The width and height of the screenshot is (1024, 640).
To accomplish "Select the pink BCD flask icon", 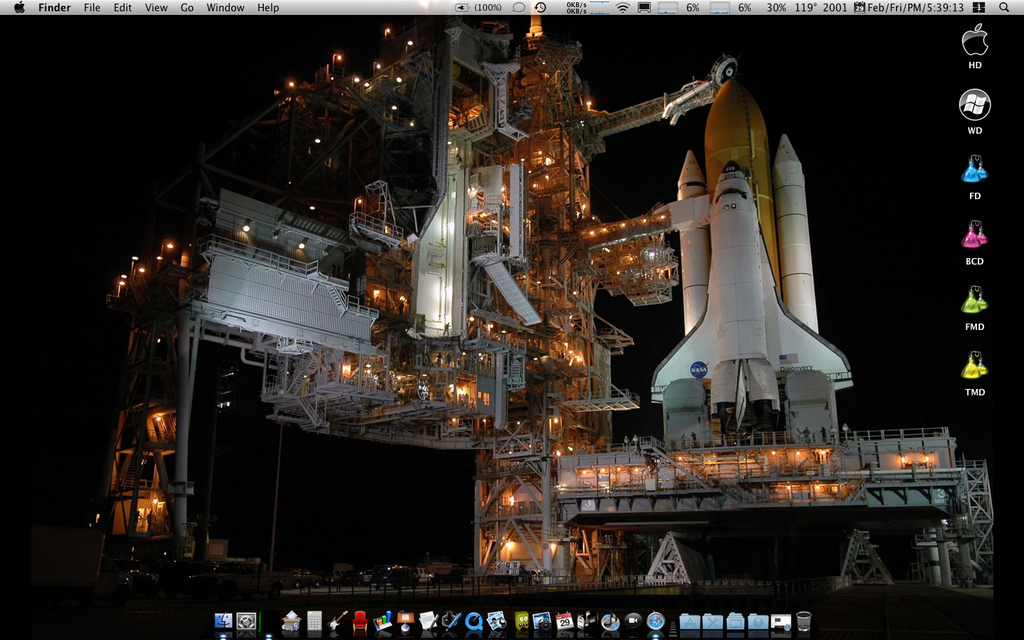I will click(x=975, y=236).
